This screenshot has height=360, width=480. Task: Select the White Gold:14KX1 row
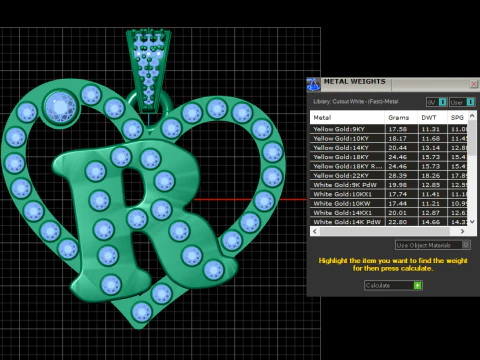pyautogui.click(x=389, y=213)
